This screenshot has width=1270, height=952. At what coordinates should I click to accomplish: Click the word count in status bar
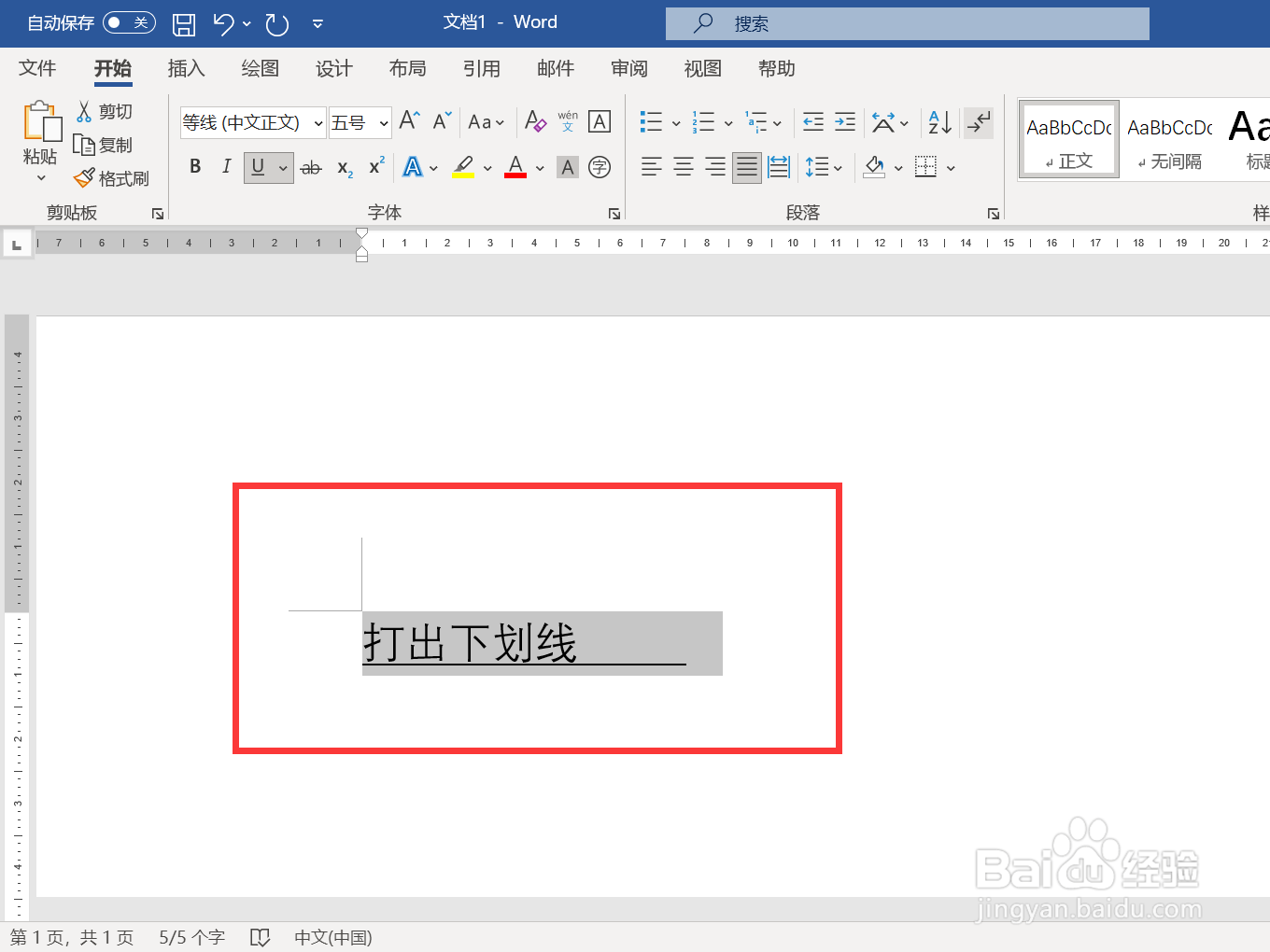(191, 937)
